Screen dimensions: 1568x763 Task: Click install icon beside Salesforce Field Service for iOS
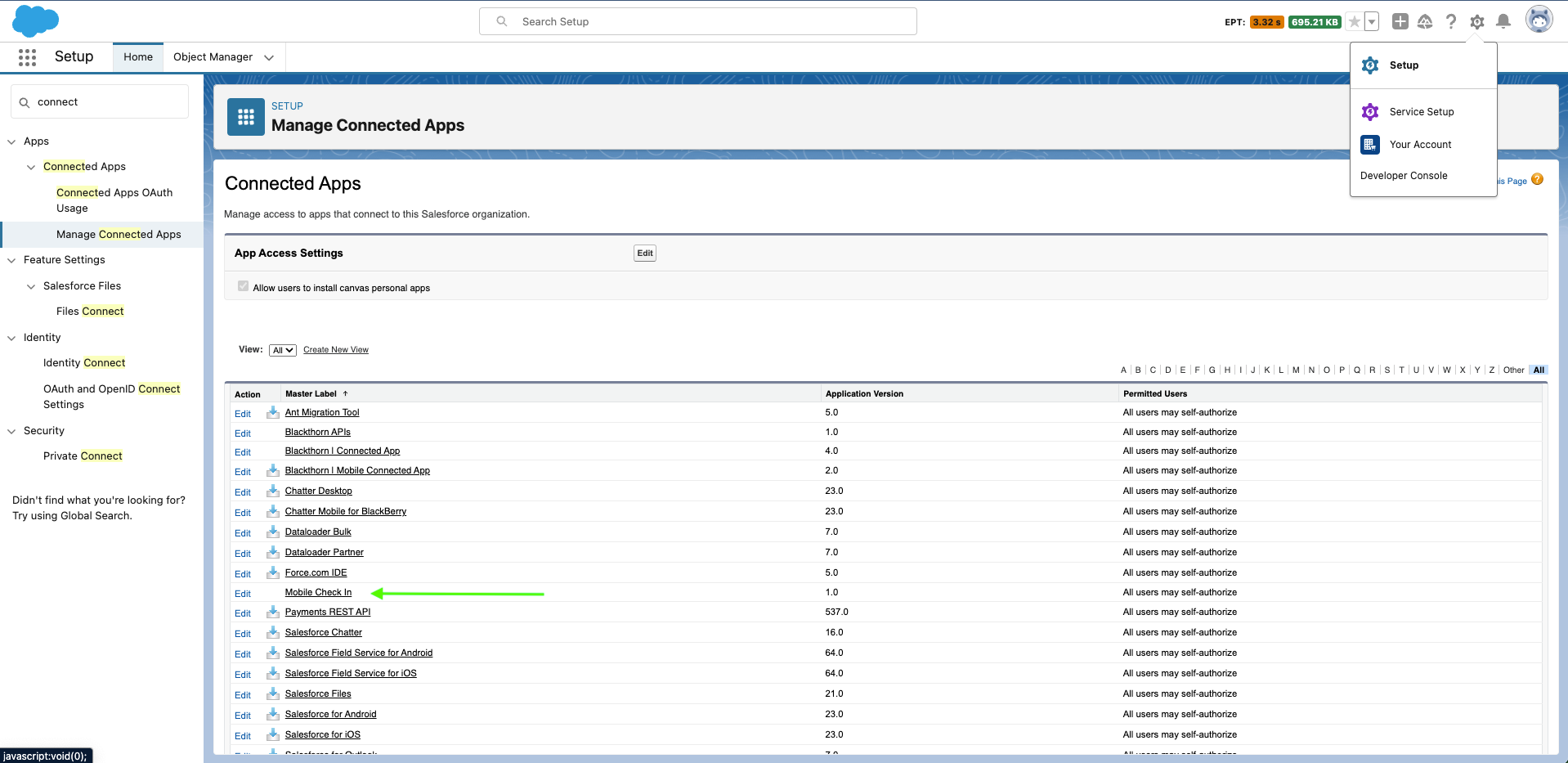click(273, 673)
